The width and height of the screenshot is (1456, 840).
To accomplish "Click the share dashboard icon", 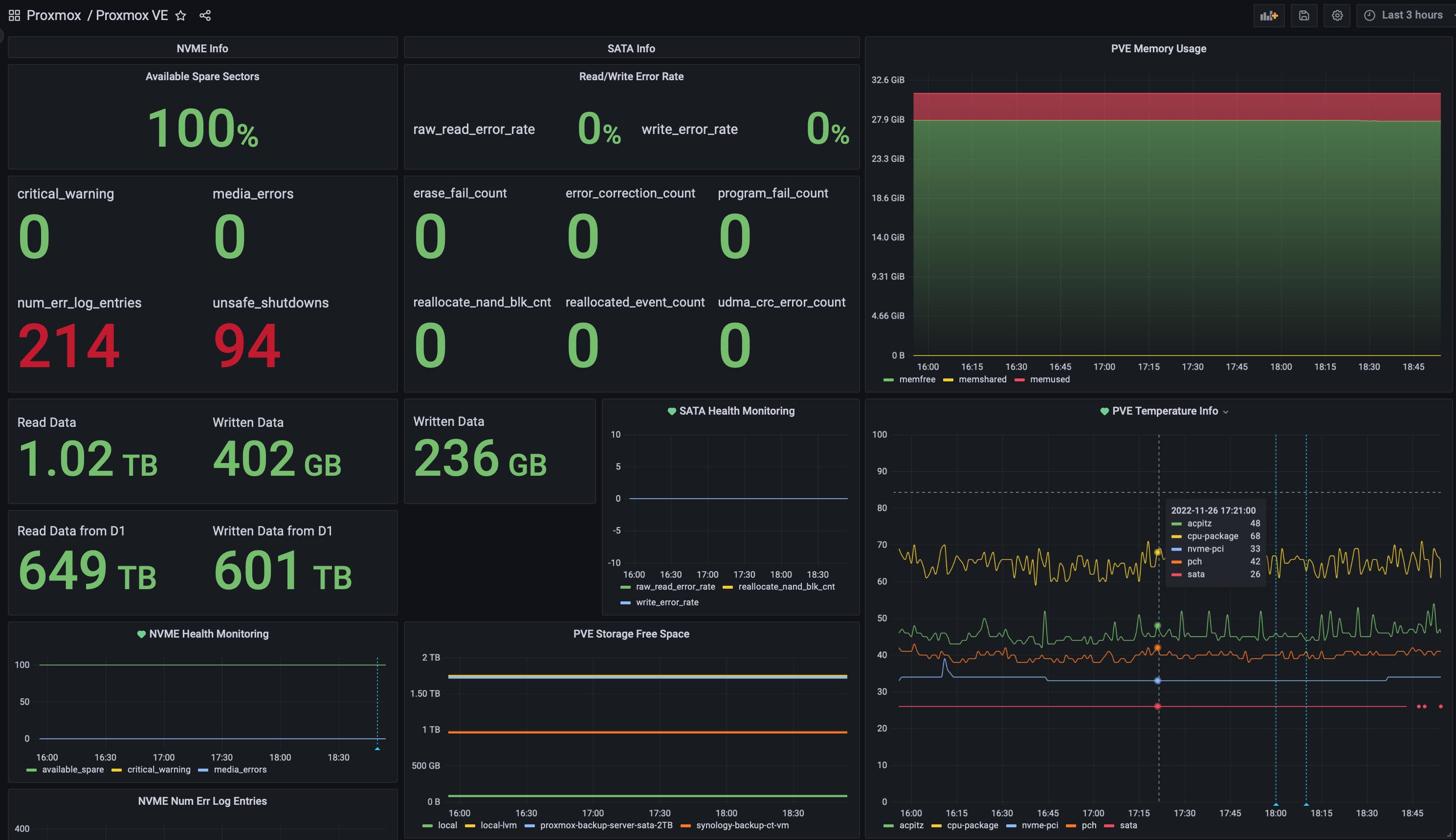I will tap(205, 16).
